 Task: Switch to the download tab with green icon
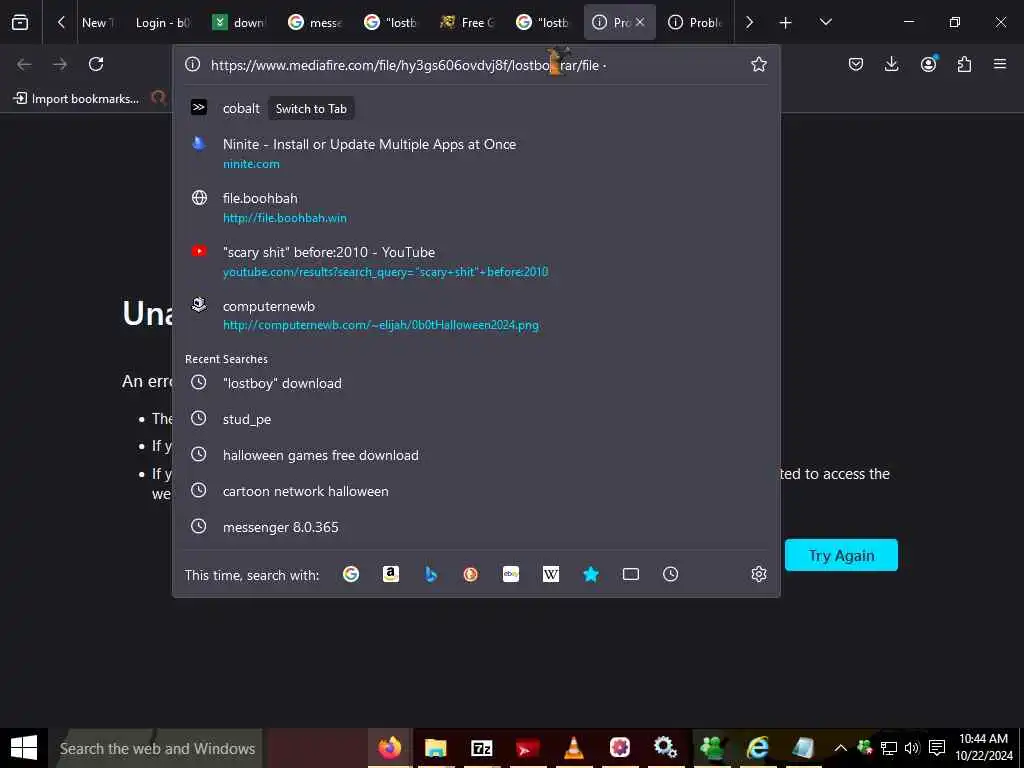point(239,23)
